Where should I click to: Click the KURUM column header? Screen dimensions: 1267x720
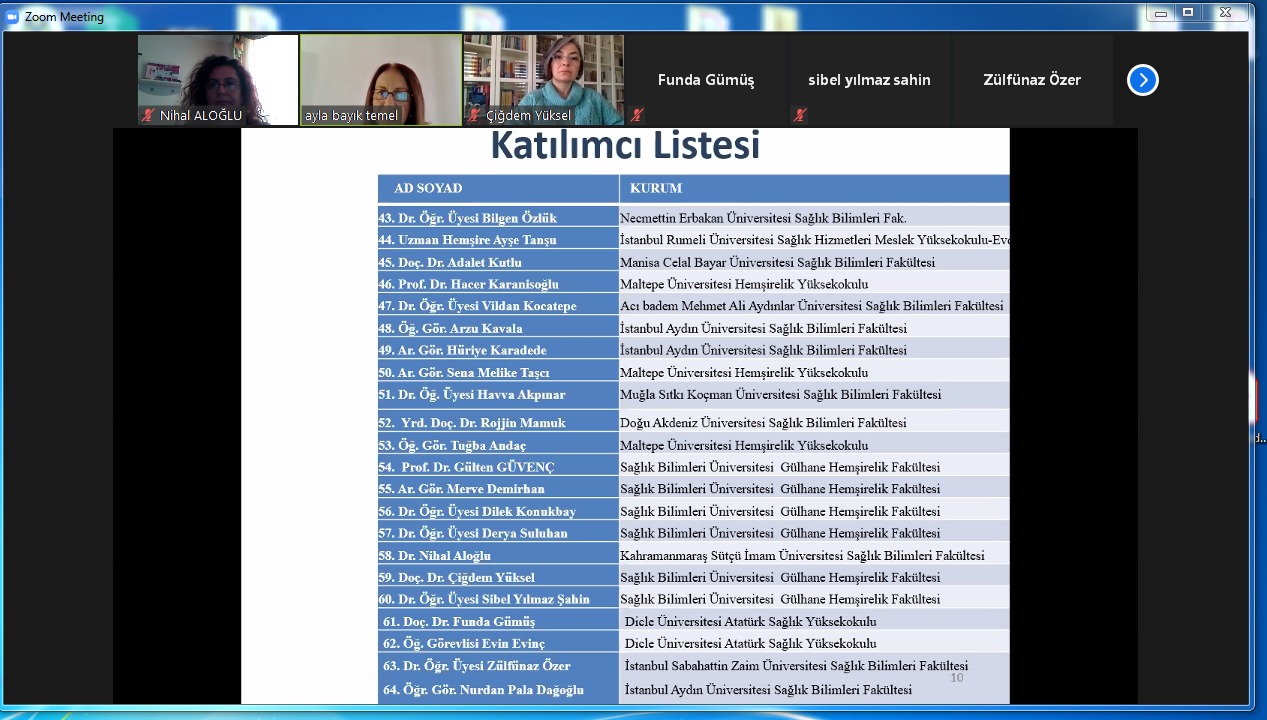[656, 188]
